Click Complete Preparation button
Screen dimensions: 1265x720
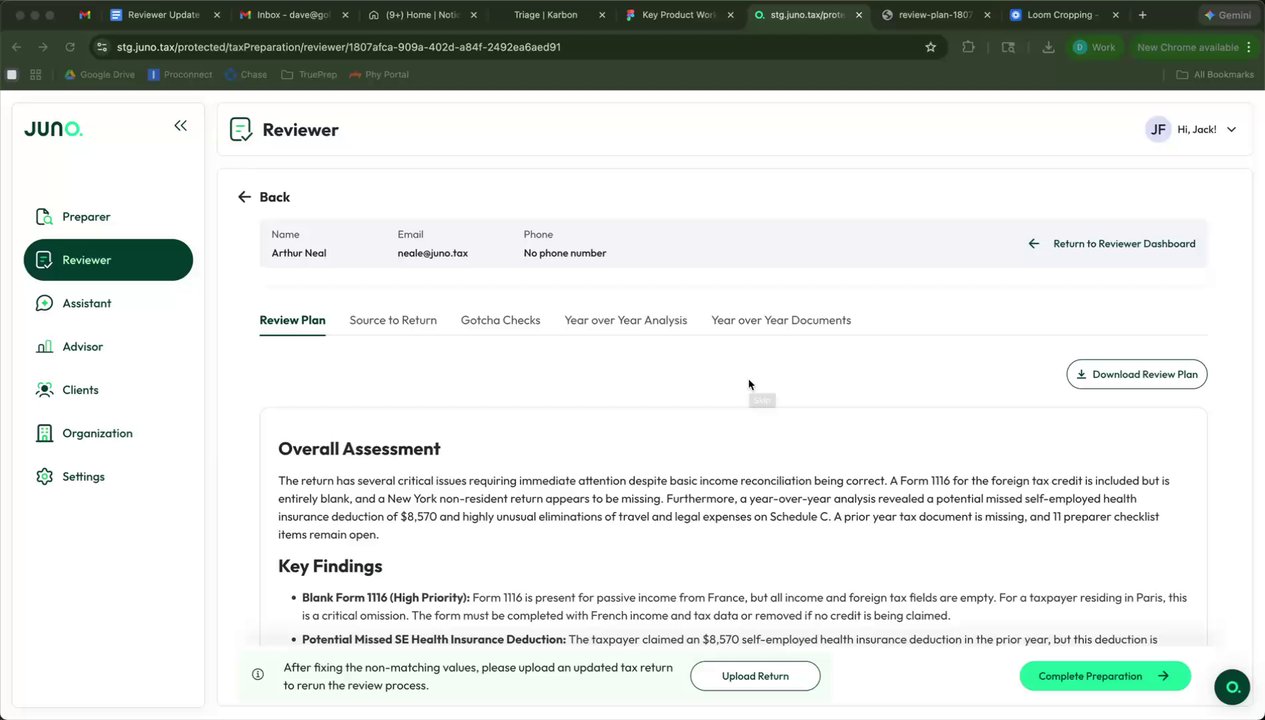(1104, 676)
